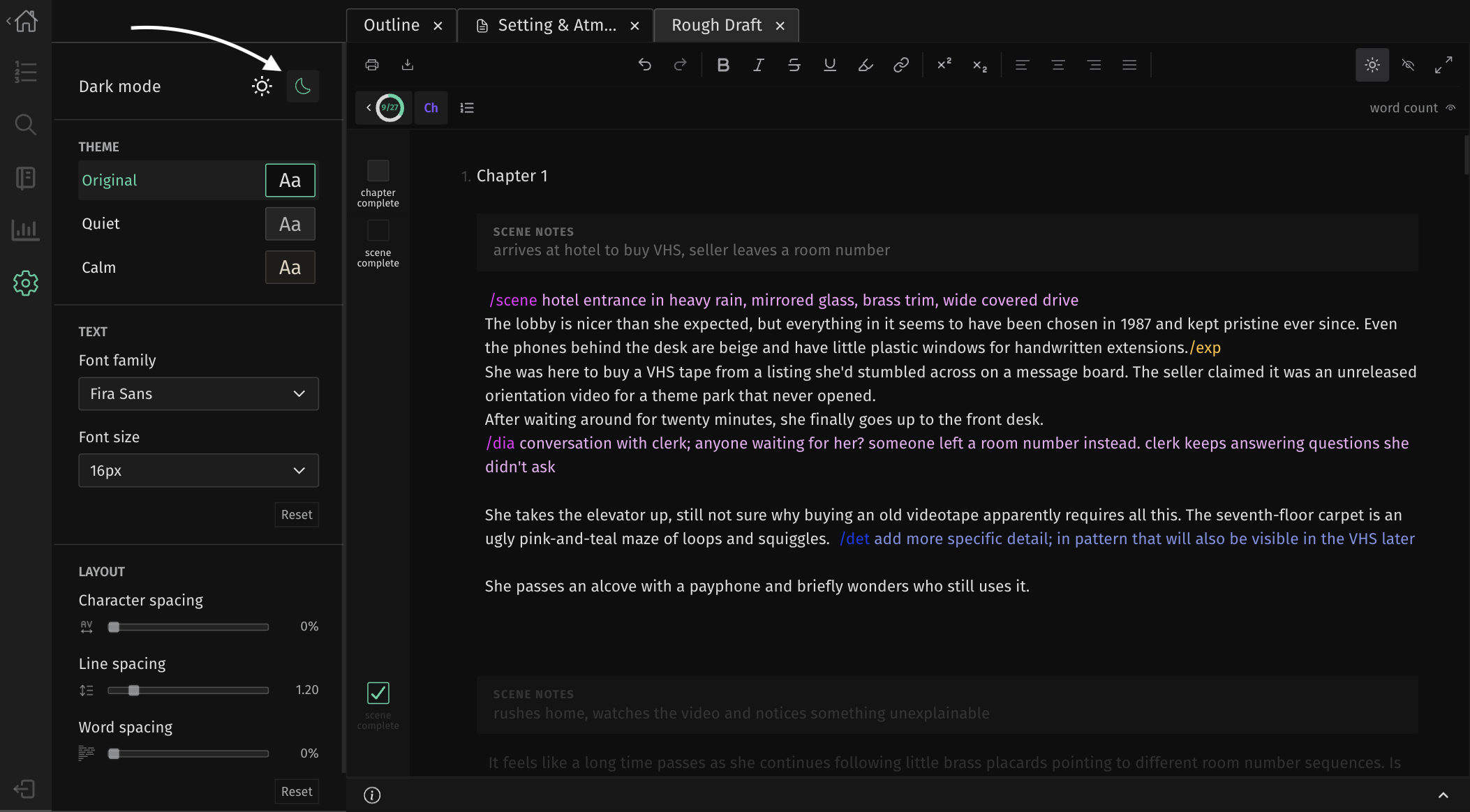Viewport: 1470px width, 812px height.
Task: Open the Font size dropdown
Action: (198, 471)
